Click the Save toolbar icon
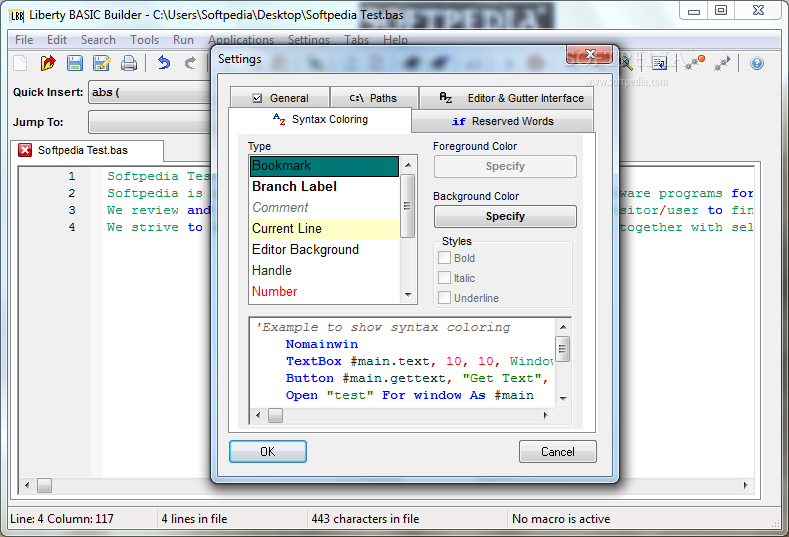The height and width of the screenshot is (537, 789). tap(75, 63)
